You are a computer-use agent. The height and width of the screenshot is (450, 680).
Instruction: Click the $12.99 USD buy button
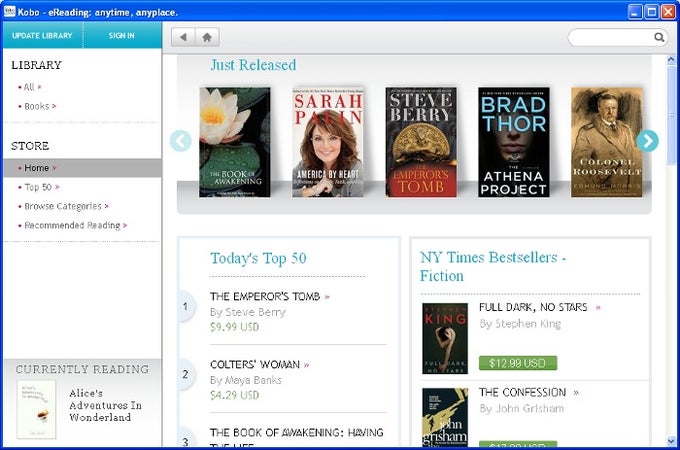pyautogui.click(x=518, y=363)
